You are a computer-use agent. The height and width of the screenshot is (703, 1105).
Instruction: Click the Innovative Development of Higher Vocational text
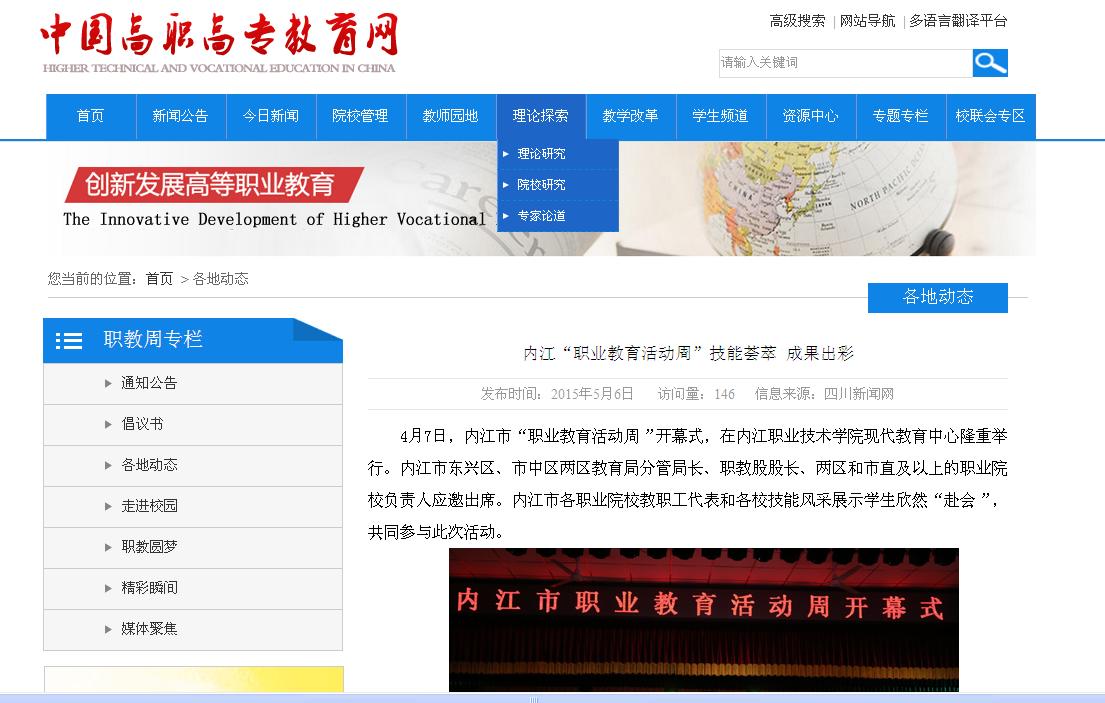[275, 219]
